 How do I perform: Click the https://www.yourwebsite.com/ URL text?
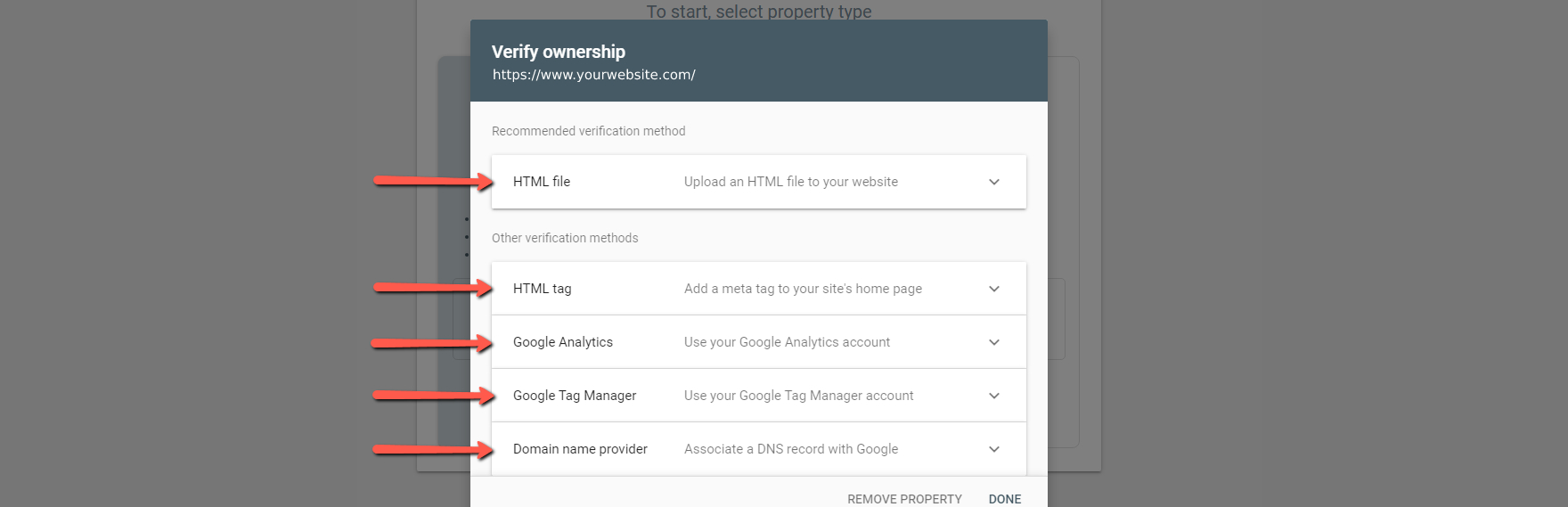594,75
